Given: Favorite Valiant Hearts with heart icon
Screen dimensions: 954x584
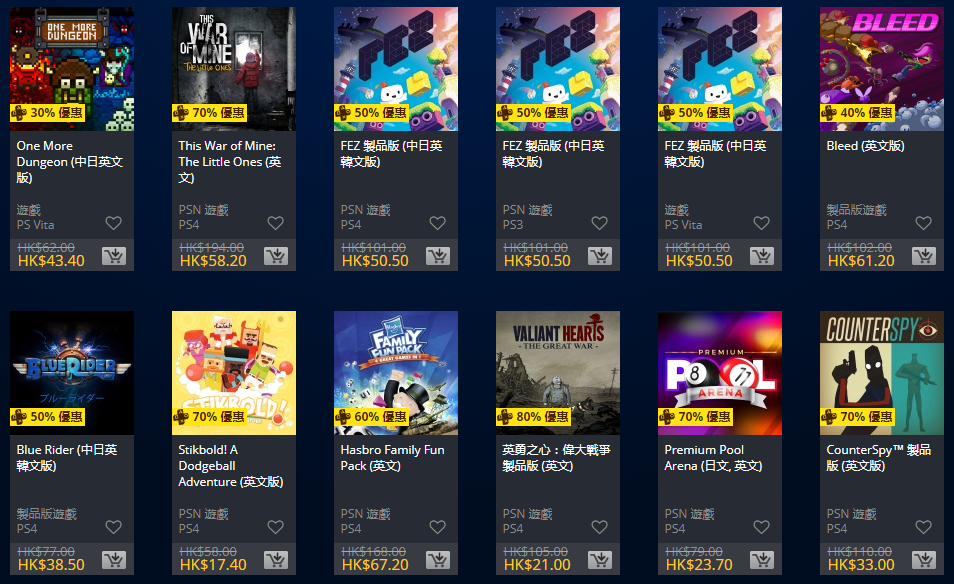Looking at the screenshot, I should click(599, 527).
